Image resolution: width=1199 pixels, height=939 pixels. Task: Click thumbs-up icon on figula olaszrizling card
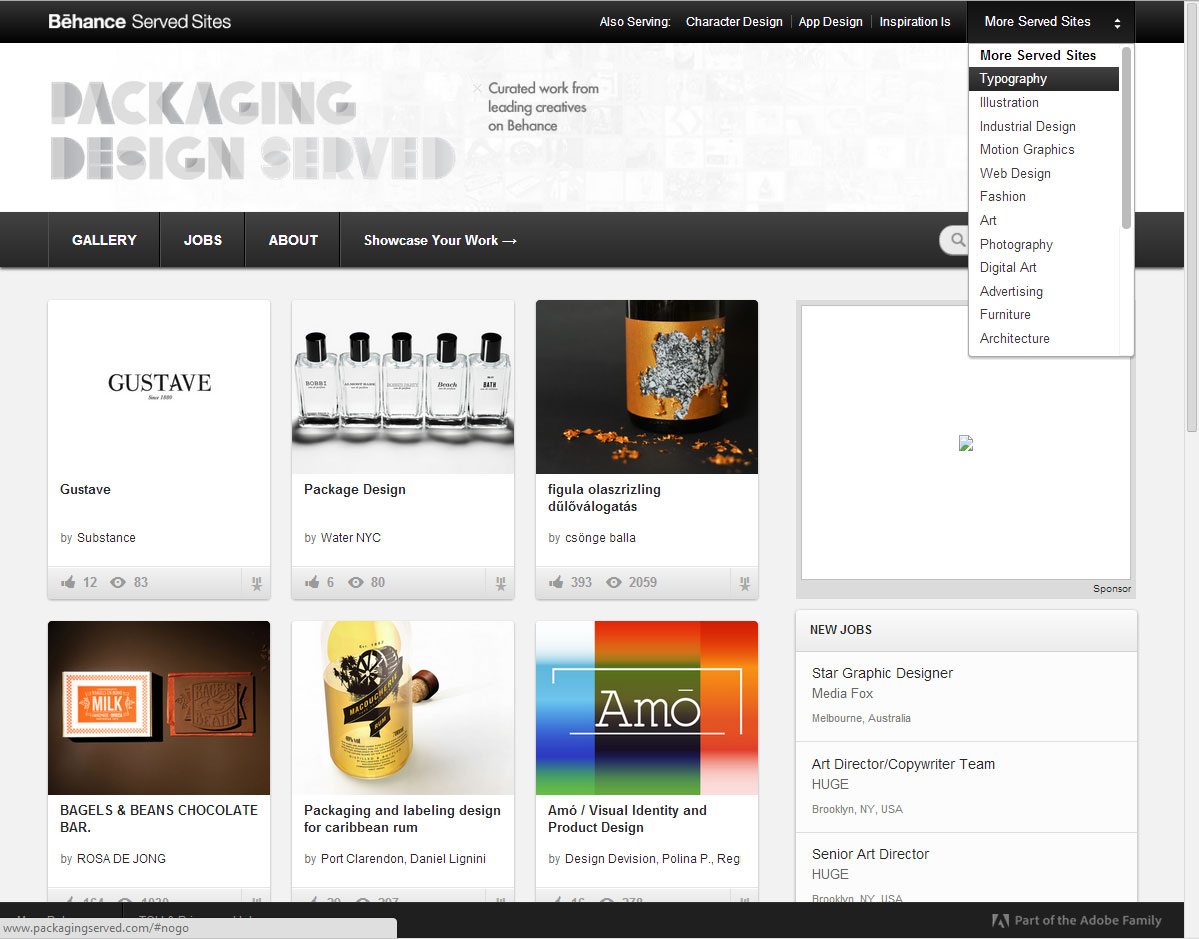tap(556, 583)
